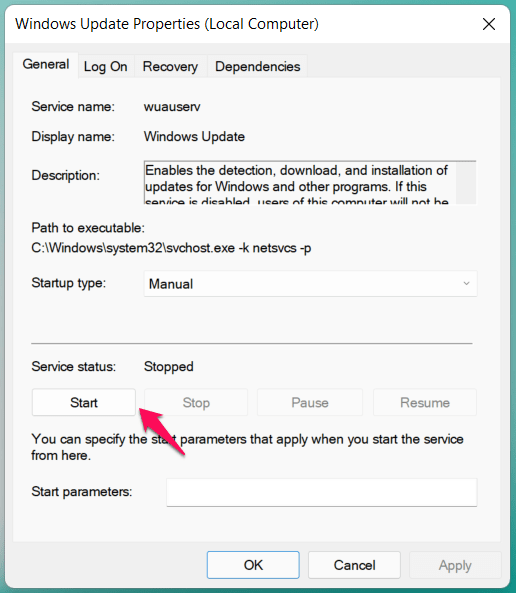Select the service name text wuauserv
516x593 pixels.
172,107
